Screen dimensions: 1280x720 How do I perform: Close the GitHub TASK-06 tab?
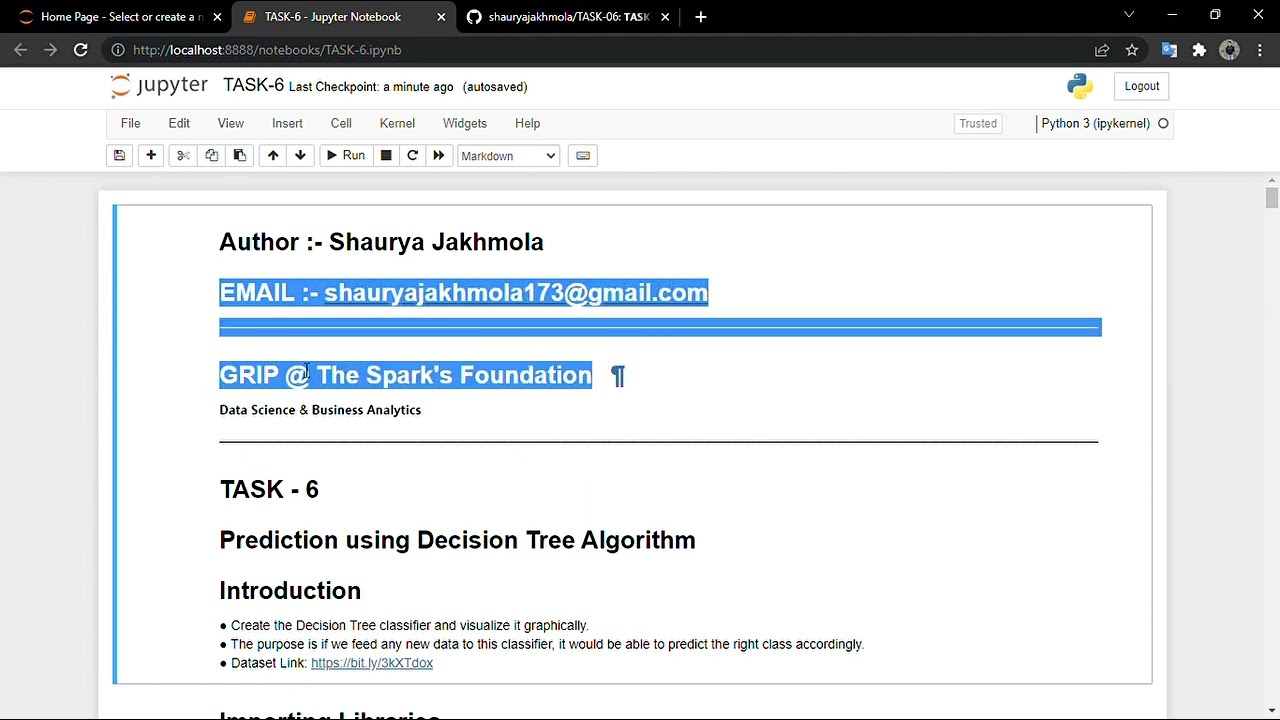pos(665,17)
